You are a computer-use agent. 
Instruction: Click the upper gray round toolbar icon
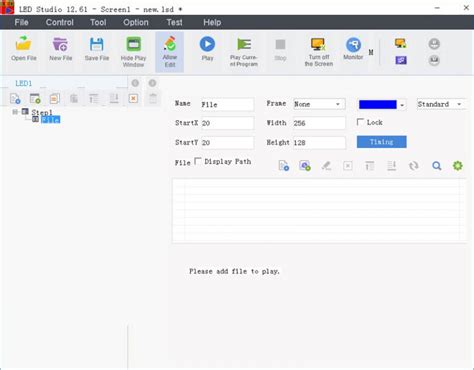434,44
